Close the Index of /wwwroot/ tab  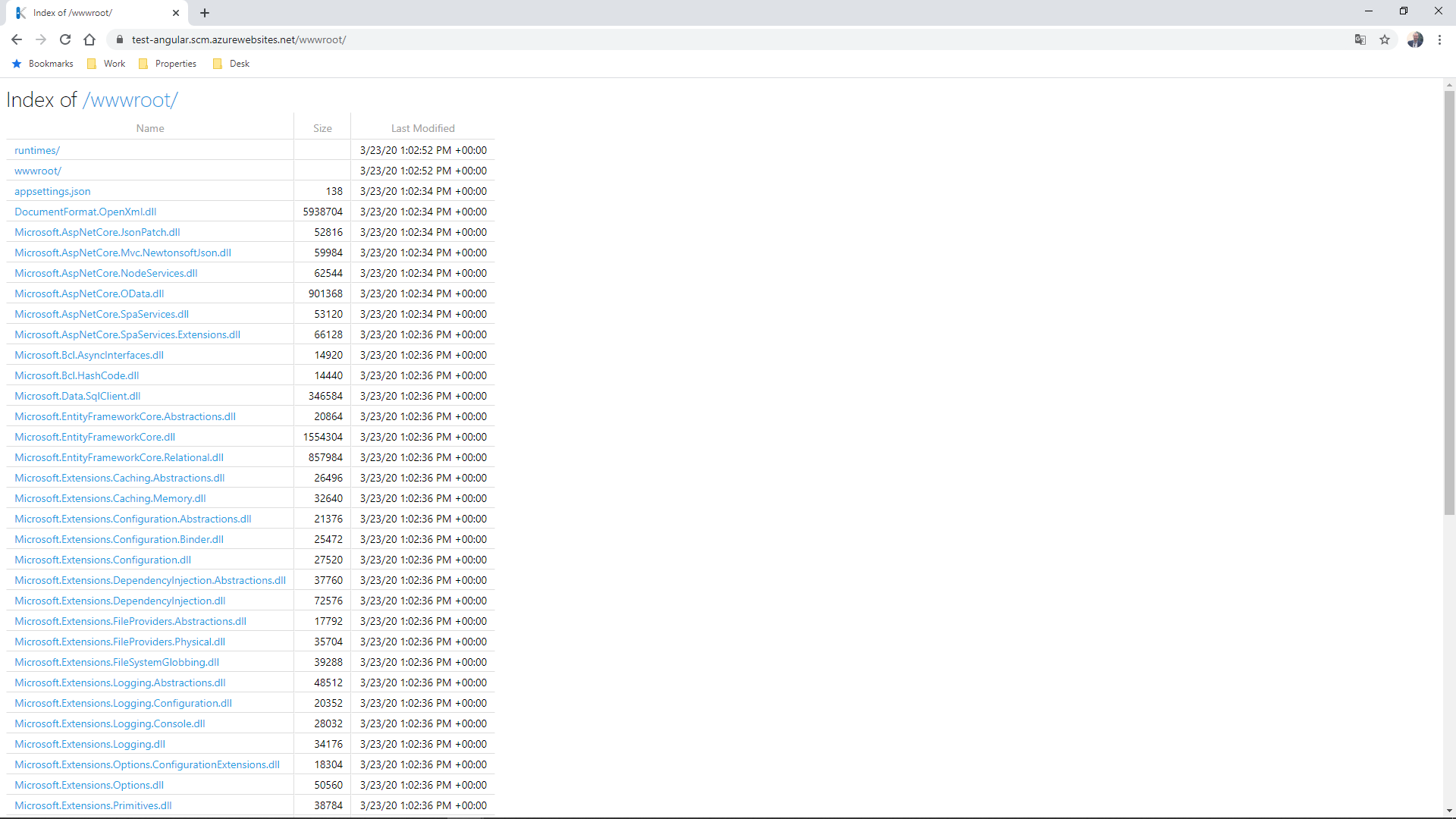point(176,13)
